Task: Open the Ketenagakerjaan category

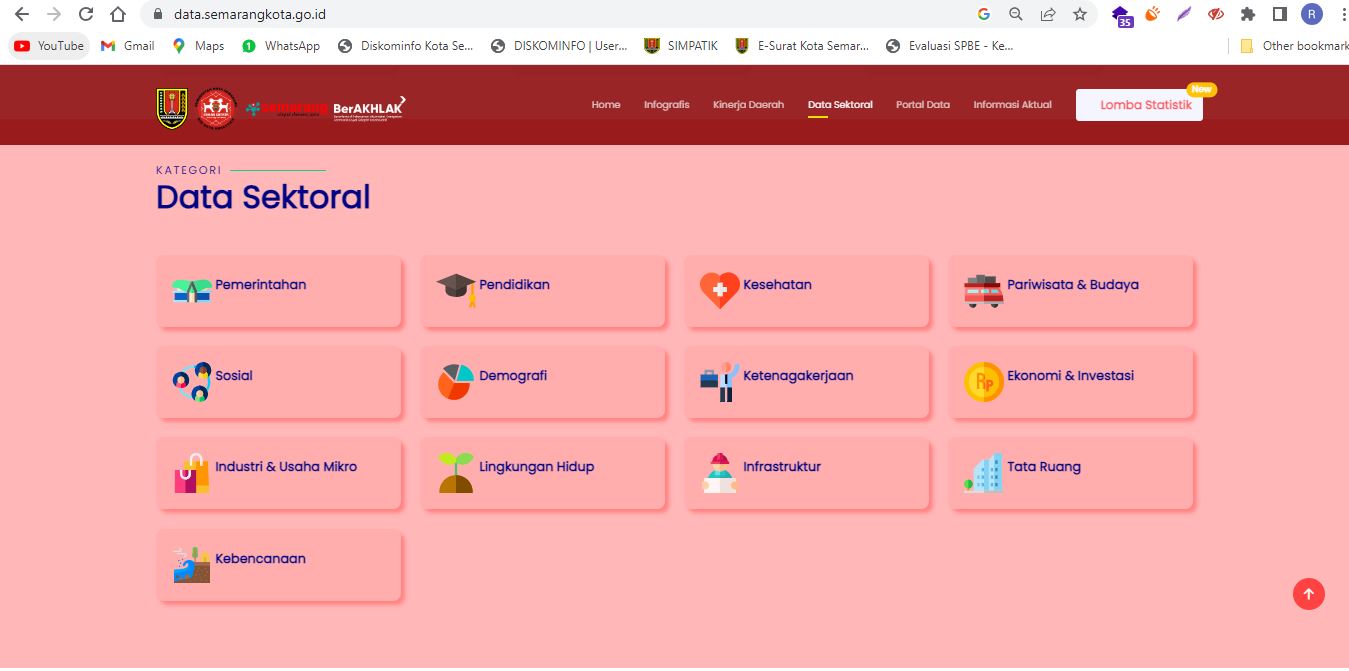Action: click(x=807, y=382)
